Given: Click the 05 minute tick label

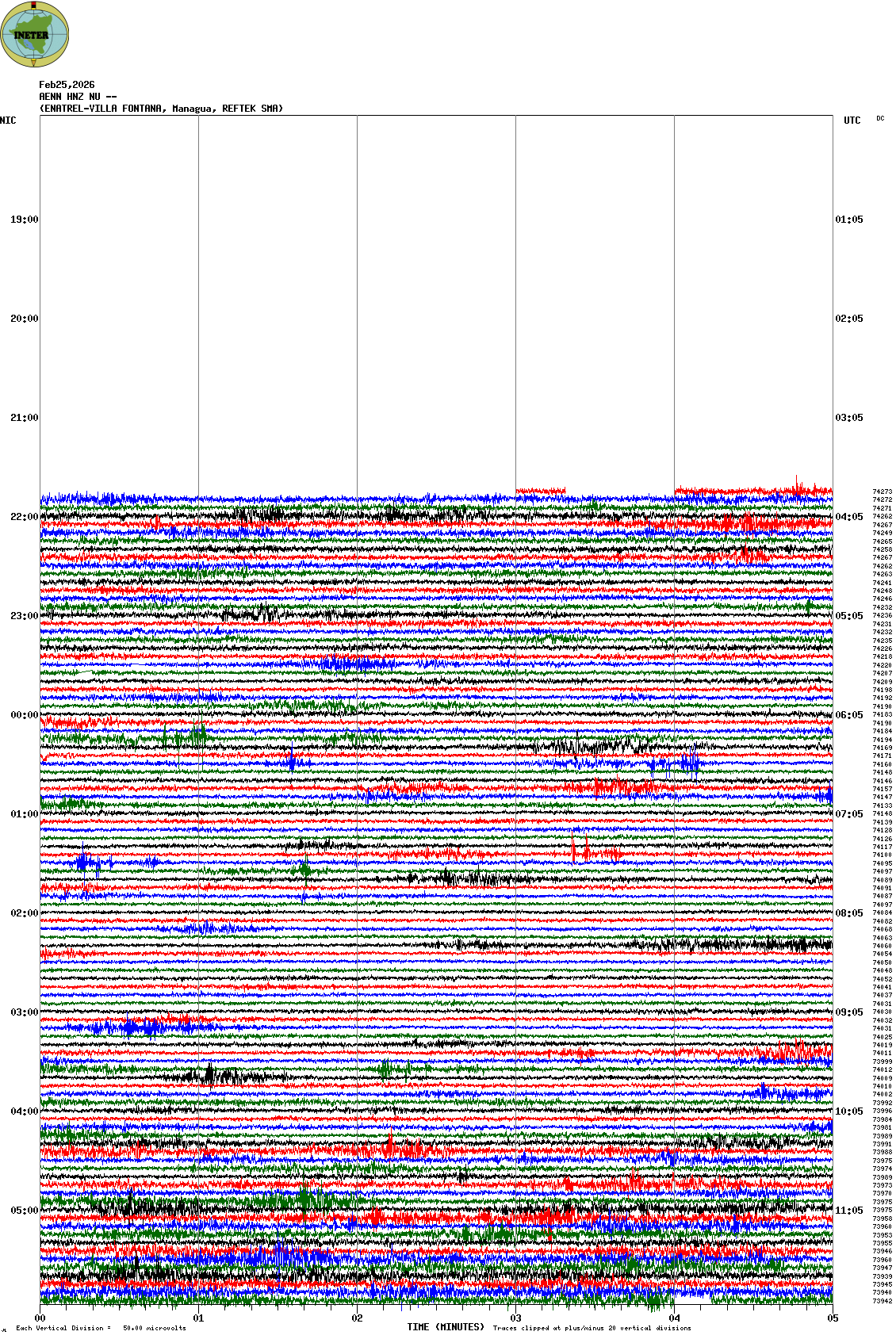Looking at the screenshot, I should [833, 1318].
